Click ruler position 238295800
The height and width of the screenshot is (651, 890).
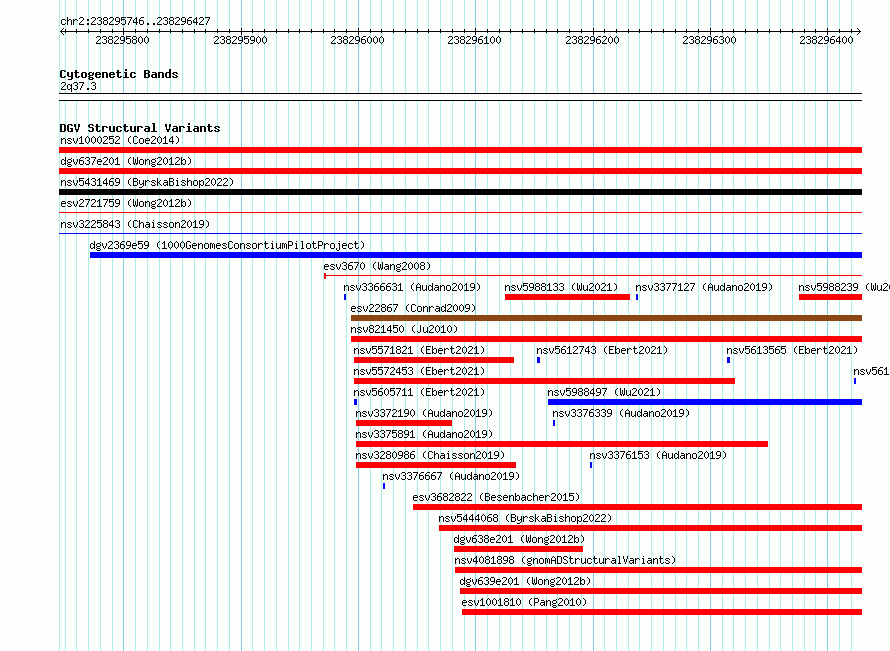[123, 40]
